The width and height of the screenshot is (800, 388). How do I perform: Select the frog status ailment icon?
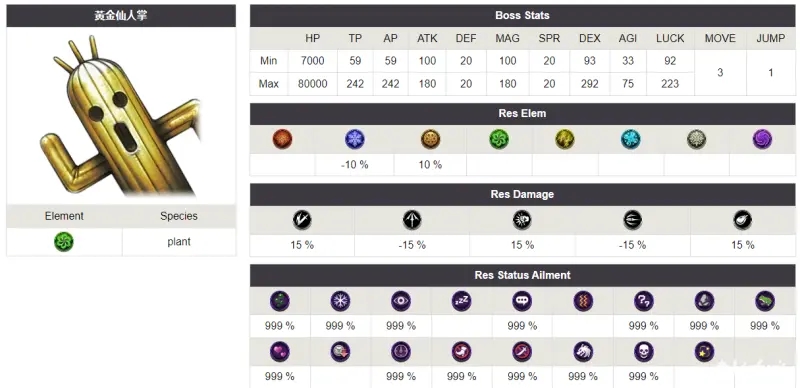(765, 301)
